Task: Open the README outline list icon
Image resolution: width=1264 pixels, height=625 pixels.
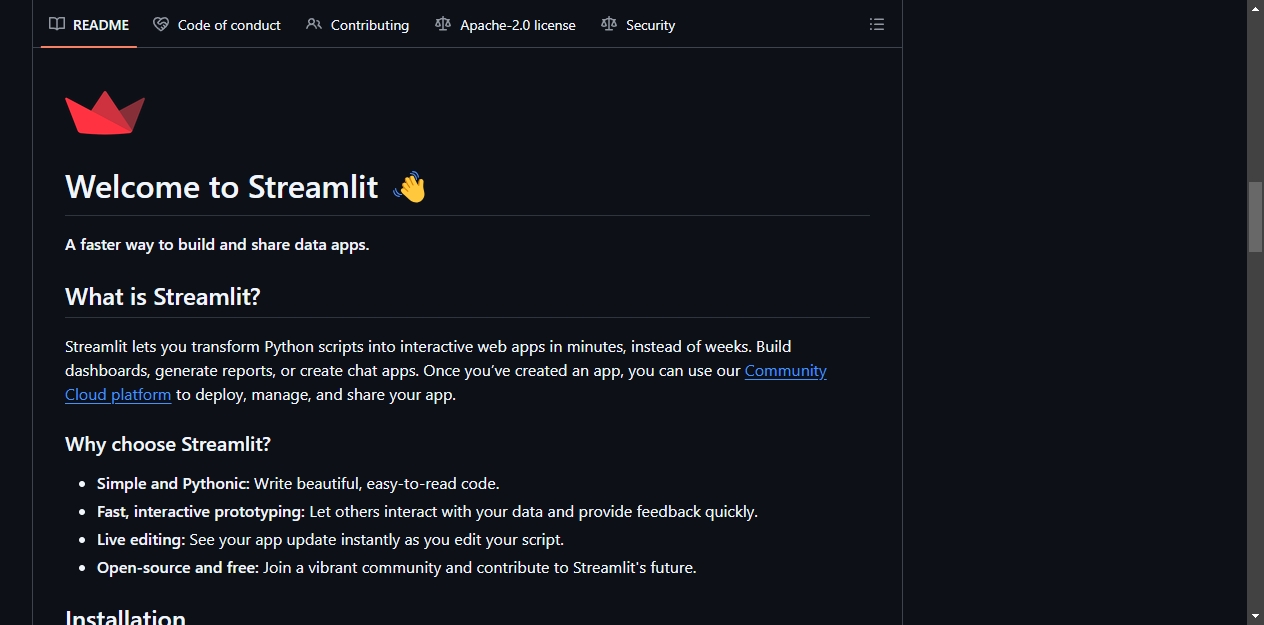Action: tap(877, 24)
